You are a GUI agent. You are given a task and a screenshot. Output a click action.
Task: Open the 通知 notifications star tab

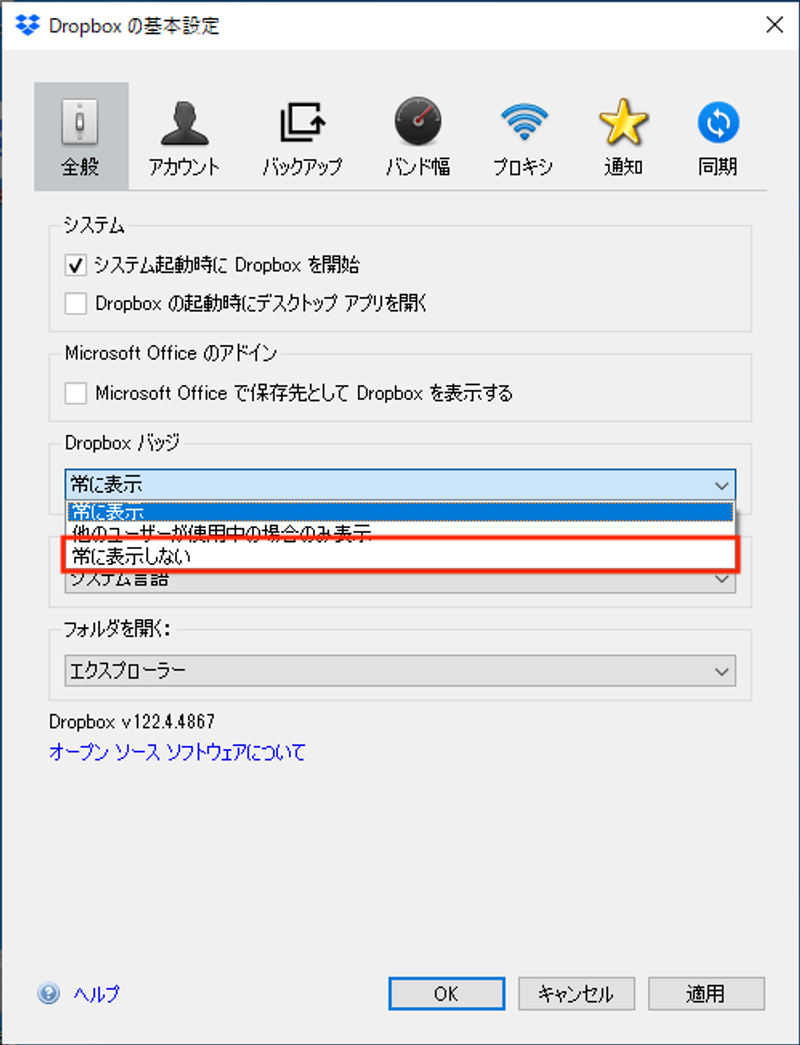(623, 136)
